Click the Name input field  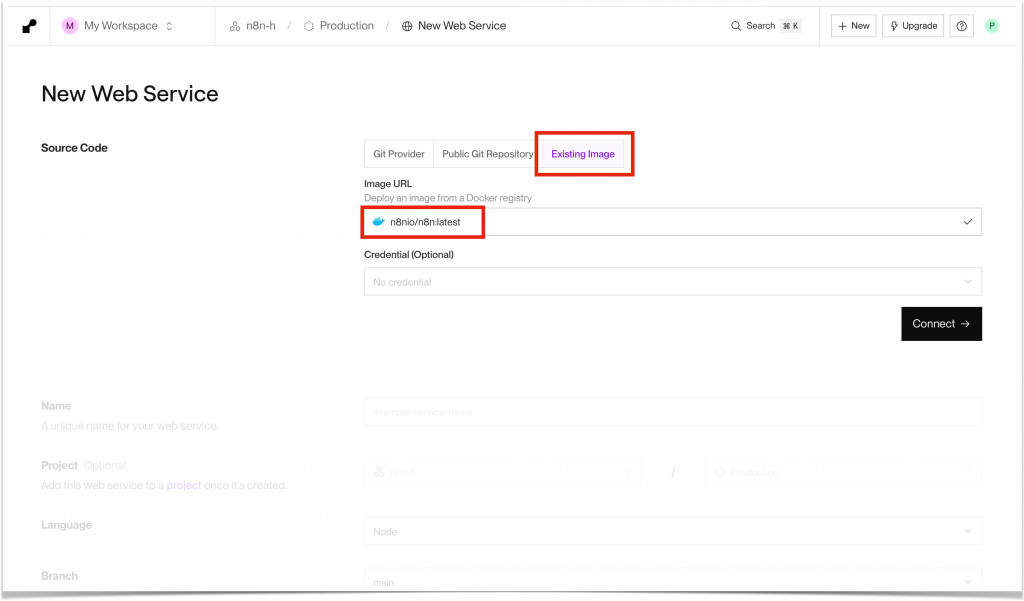(x=673, y=412)
